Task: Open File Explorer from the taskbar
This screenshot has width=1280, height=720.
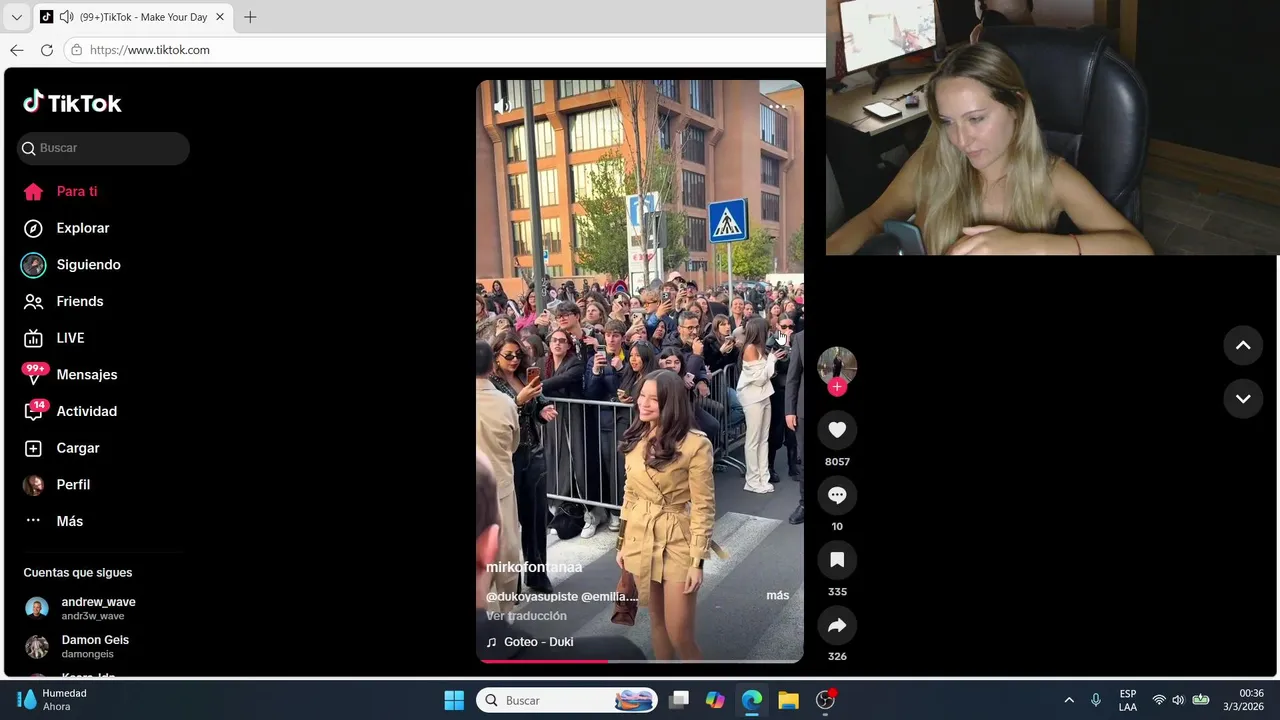Action: click(788, 700)
